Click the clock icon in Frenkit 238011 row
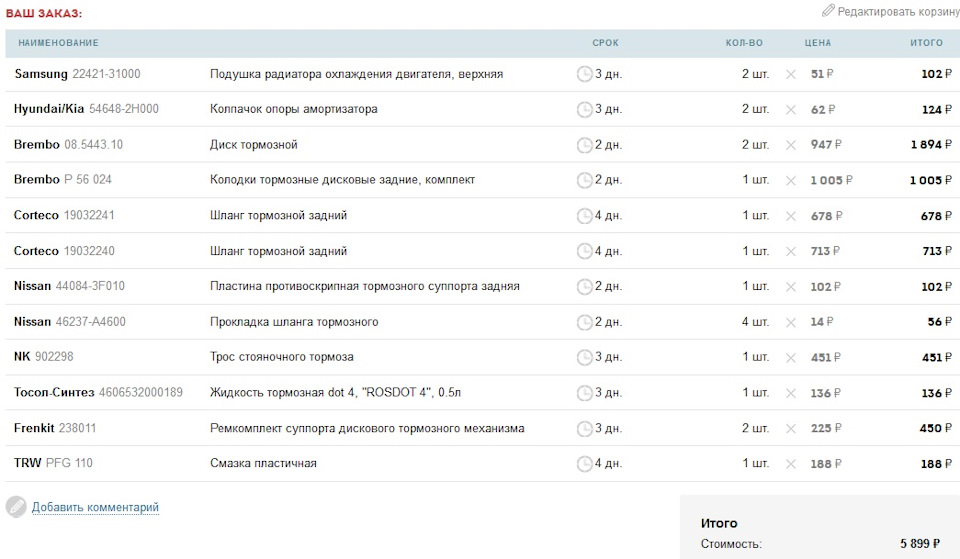This screenshot has height=559, width=960. (x=585, y=429)
